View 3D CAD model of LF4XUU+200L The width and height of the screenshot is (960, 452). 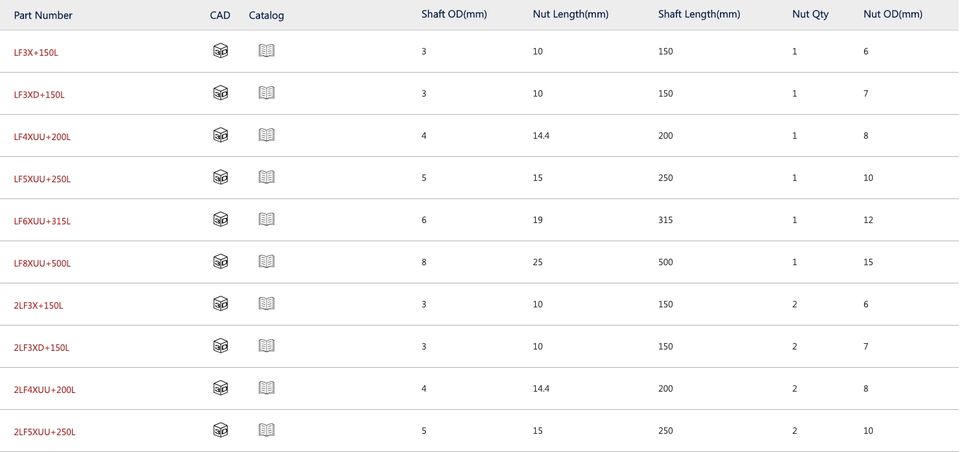(x=220, y=135)
